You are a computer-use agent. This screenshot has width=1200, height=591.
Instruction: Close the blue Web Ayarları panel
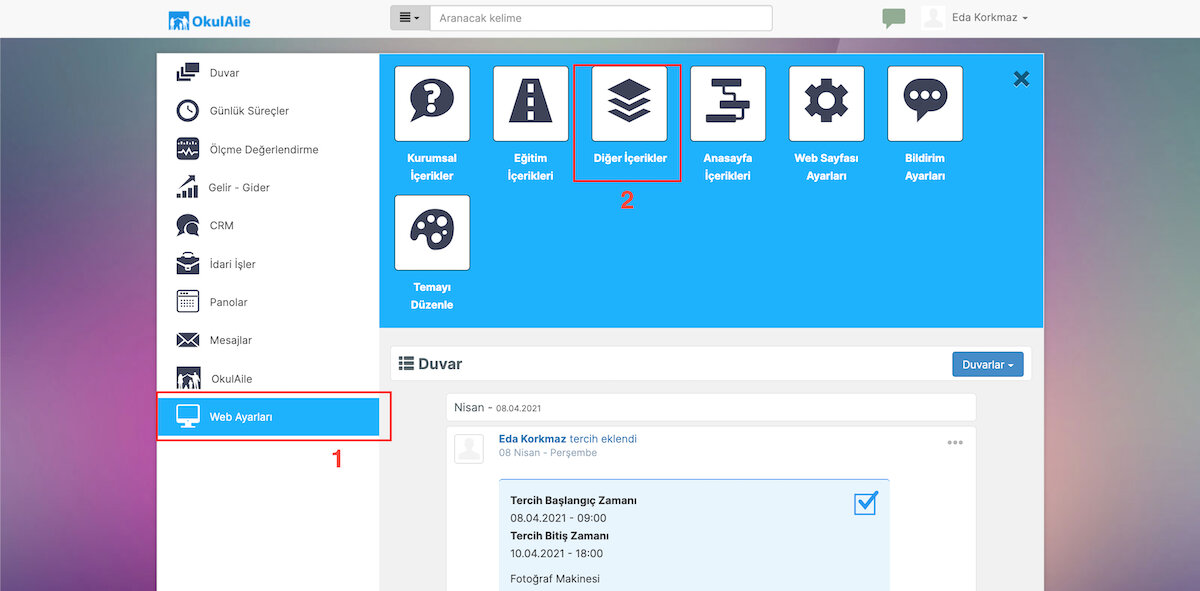point(1021,79)
